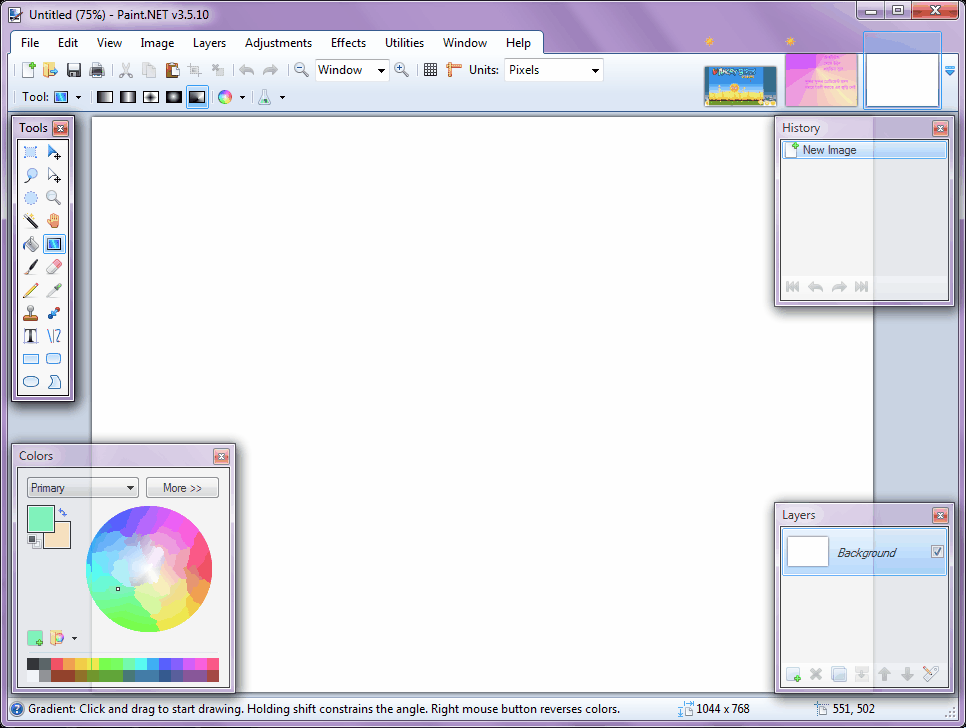Select the Text tool

tap(30, 336)
